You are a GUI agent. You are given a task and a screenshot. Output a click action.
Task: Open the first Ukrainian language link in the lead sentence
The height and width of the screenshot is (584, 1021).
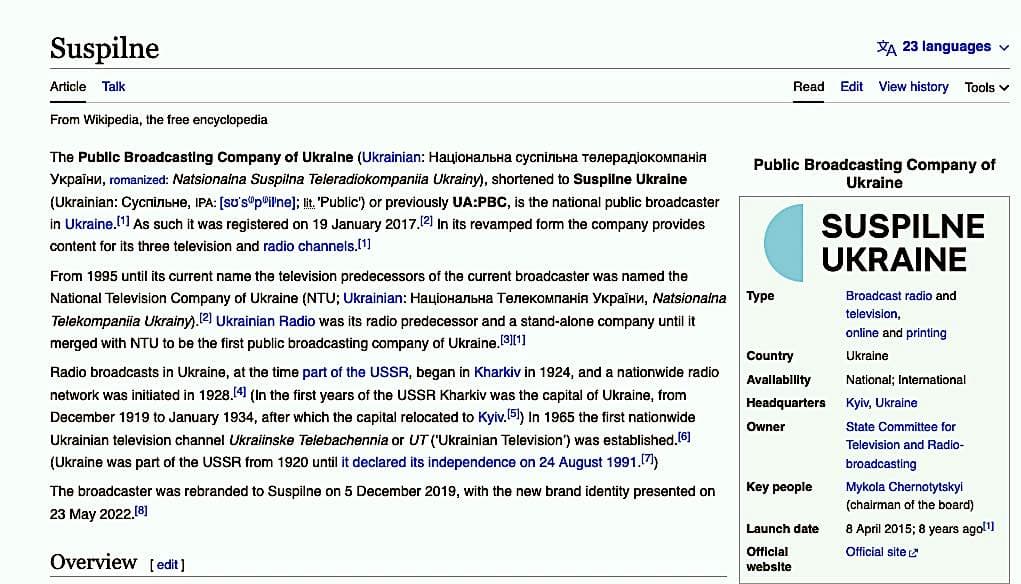coord(391,157)
